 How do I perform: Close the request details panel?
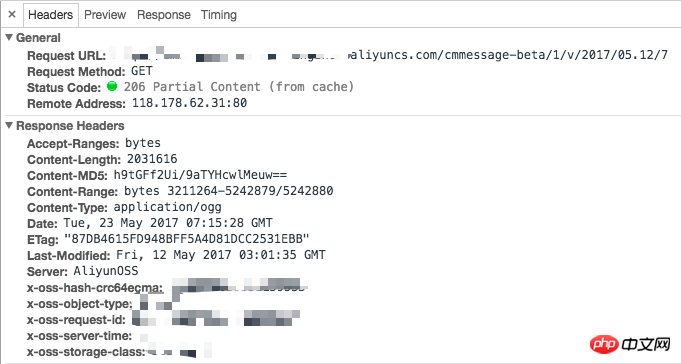pos(12,14)
